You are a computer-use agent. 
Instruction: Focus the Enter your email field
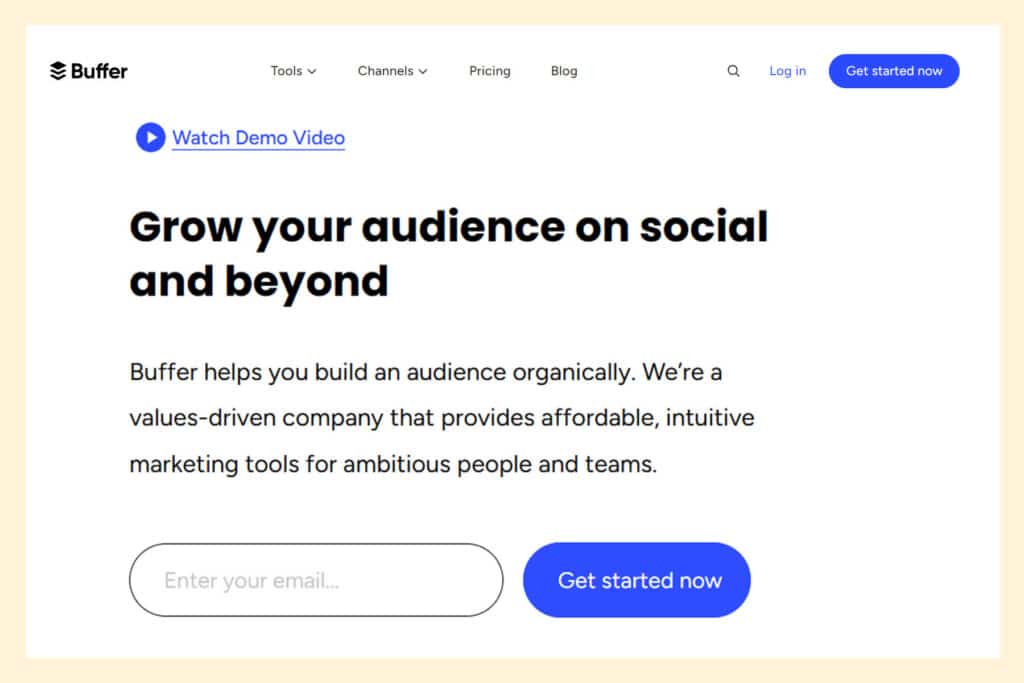coord(316,580)
